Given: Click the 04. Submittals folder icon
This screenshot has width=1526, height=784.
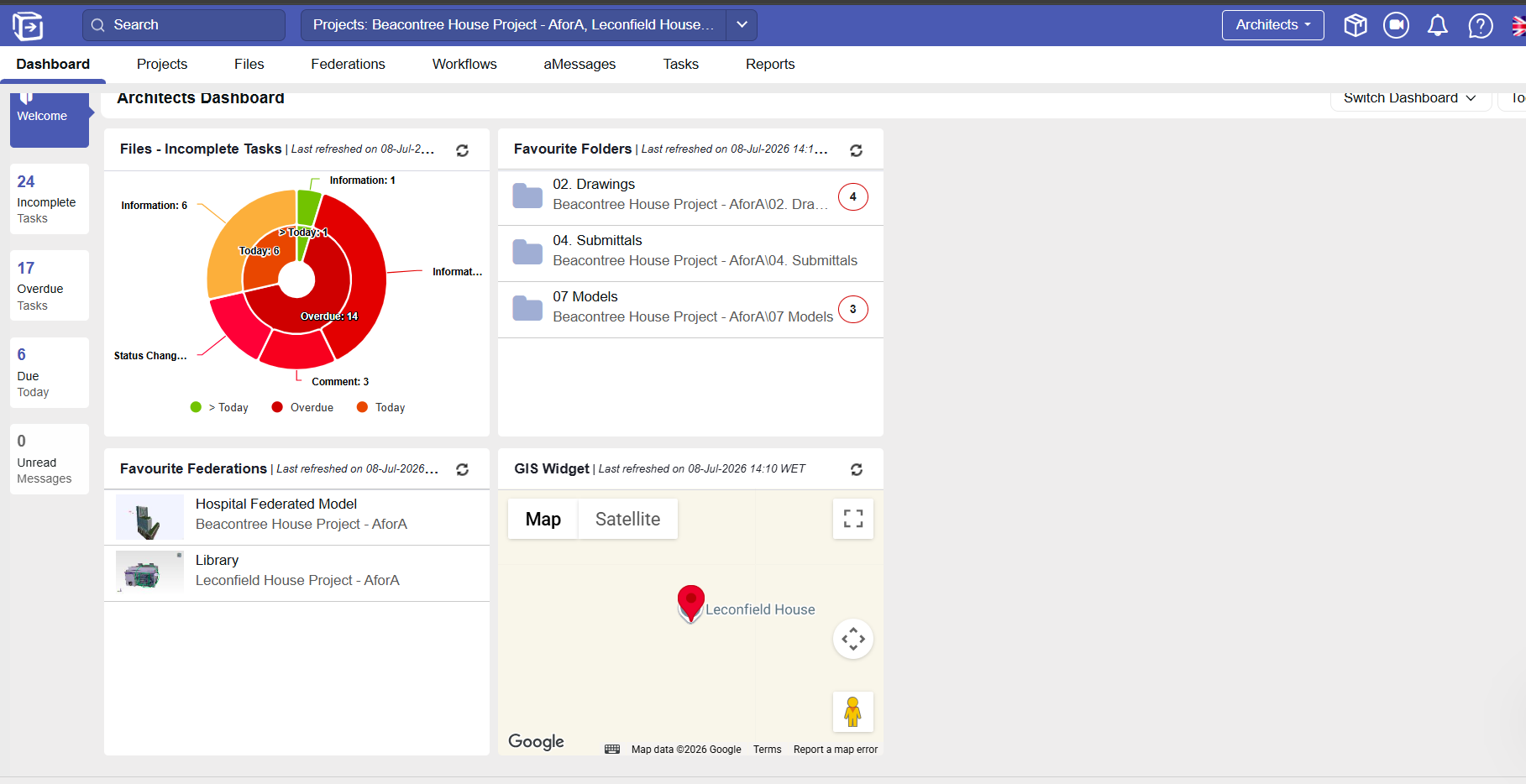Looking at the screenshot, I should click(x=527, y=252).
